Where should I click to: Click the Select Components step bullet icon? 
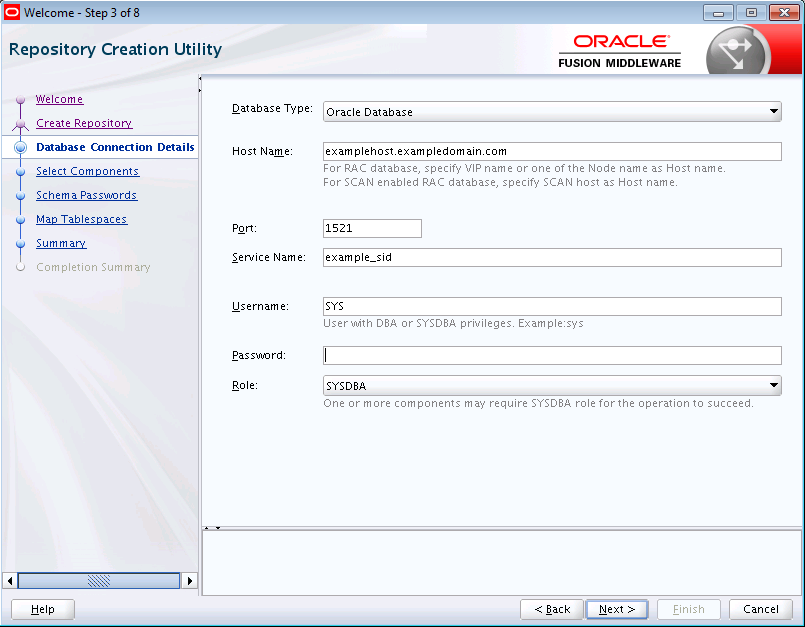point(19,172)
